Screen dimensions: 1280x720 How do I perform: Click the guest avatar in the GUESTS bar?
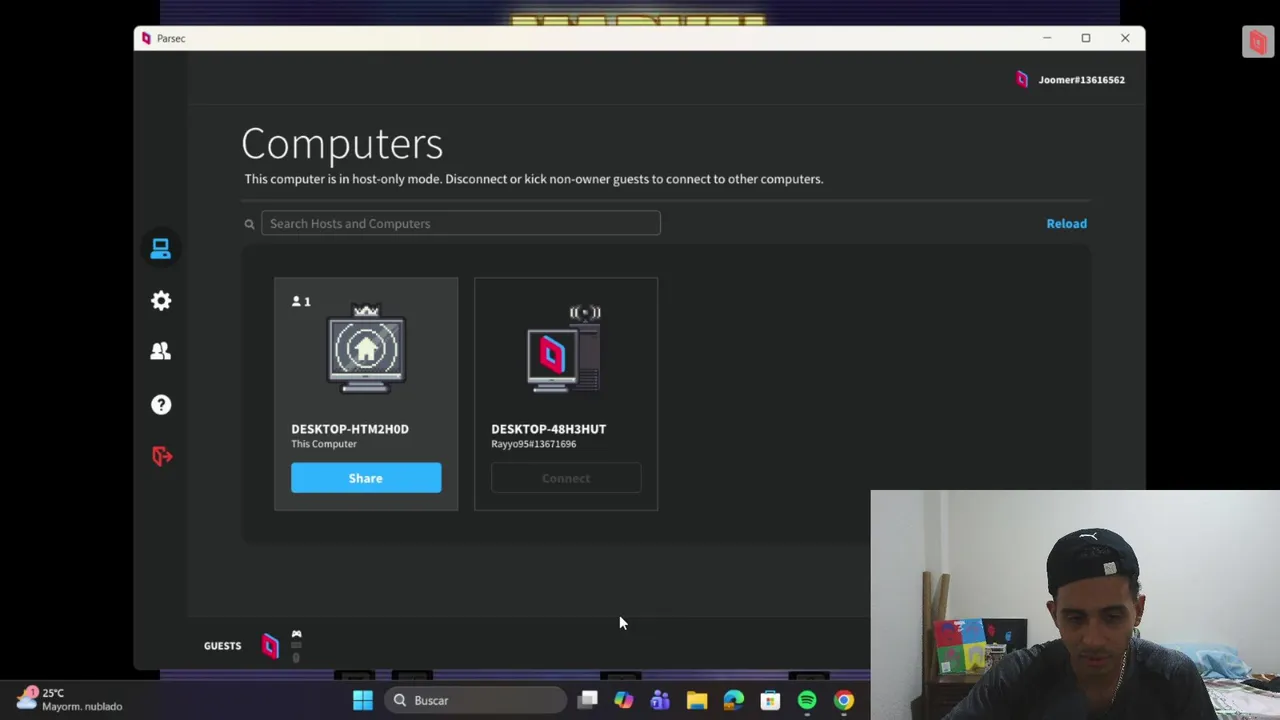point(270,646)
